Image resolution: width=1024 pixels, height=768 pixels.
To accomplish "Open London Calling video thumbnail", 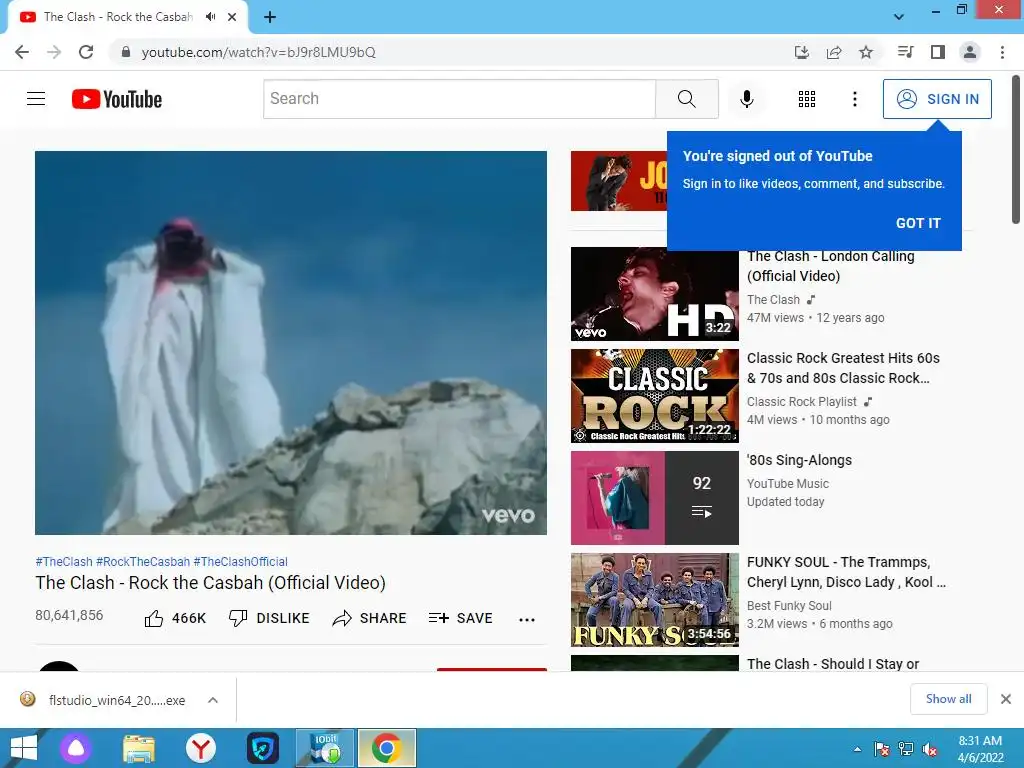I will click(x=654, y=294).
